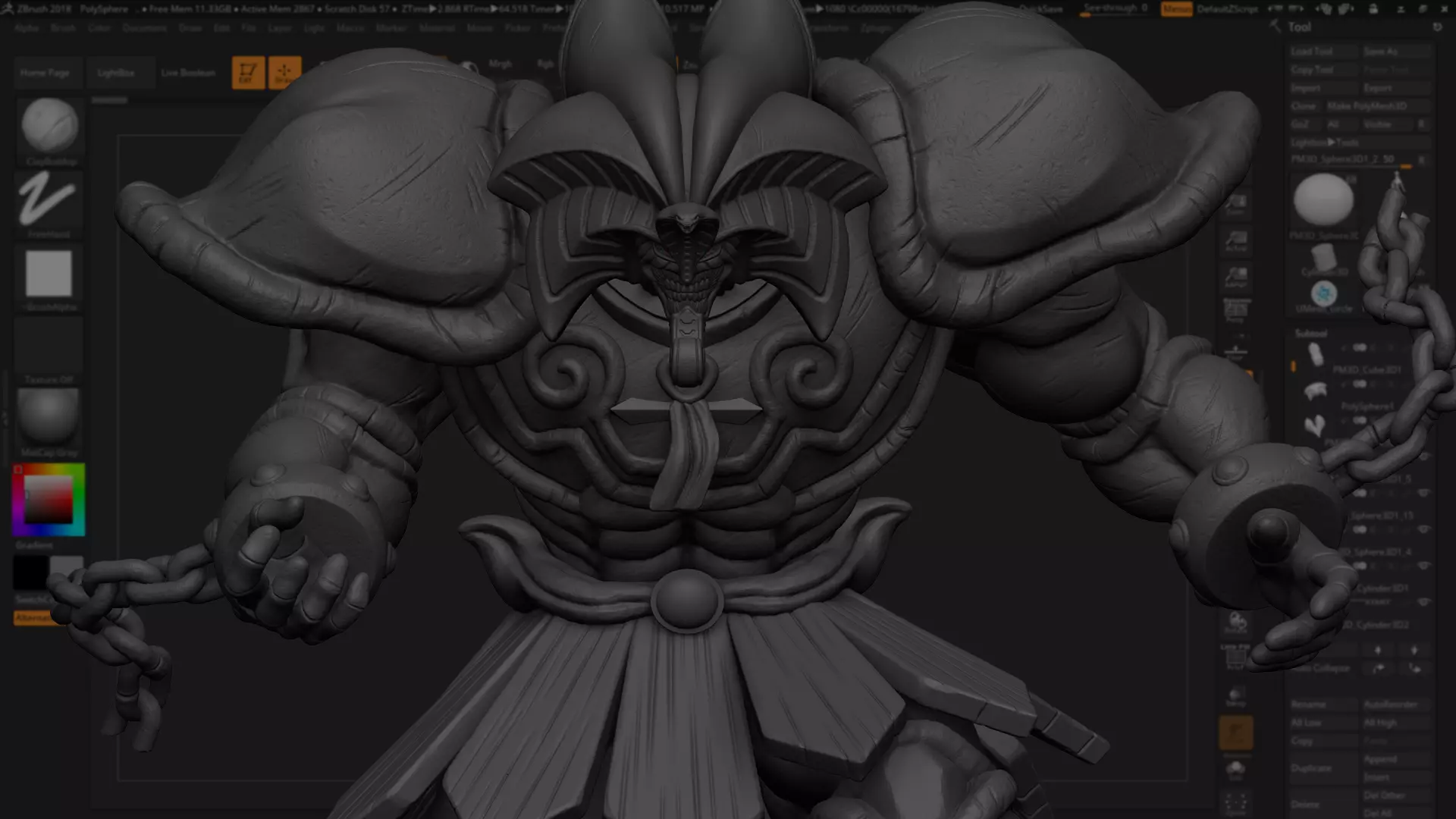Open the FreeHand stroke picker
Screen dimensions: 1456x819
49,203
